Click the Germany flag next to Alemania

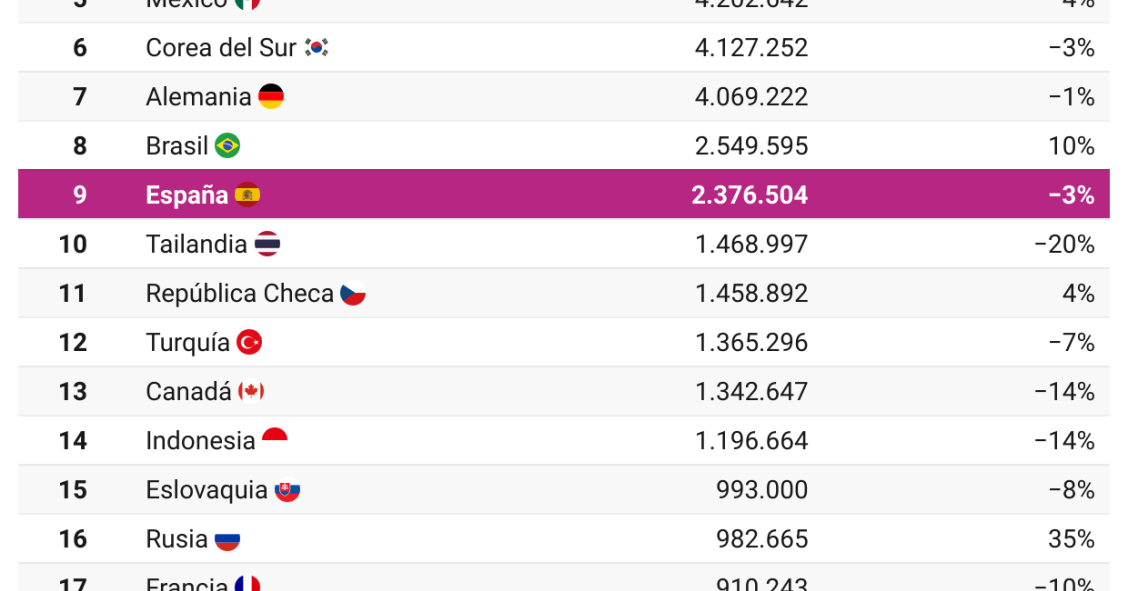[x=270, y=96]
